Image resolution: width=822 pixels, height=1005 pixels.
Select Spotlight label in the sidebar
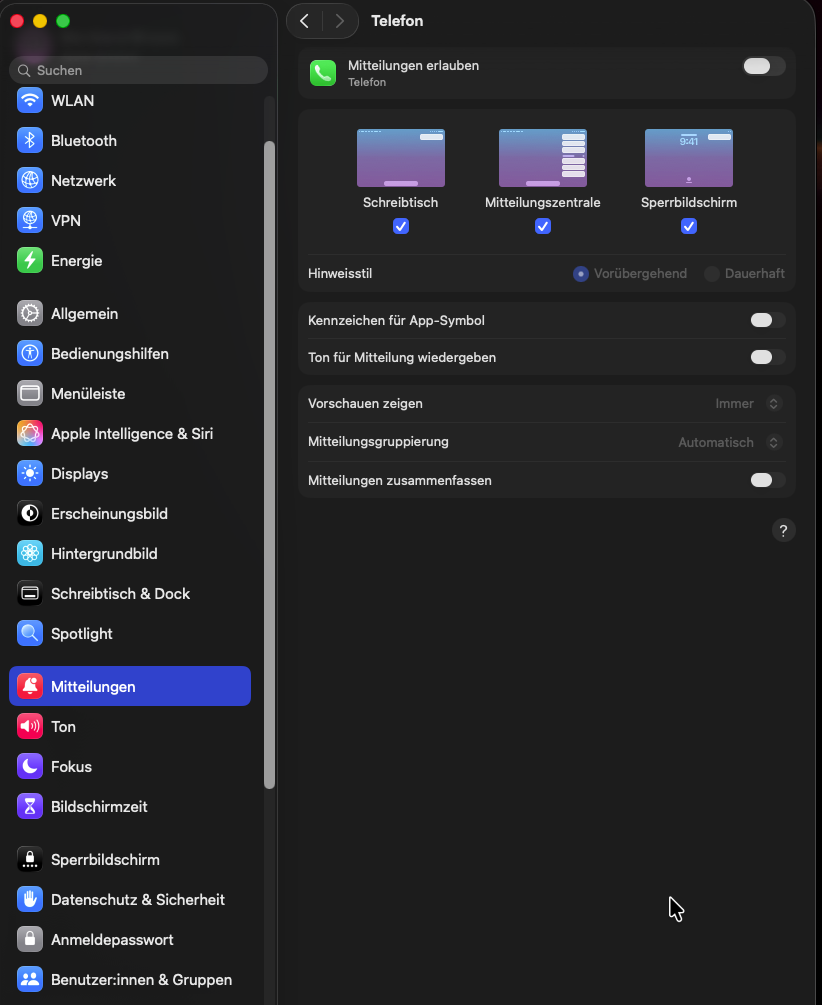(x=81, y=634)
